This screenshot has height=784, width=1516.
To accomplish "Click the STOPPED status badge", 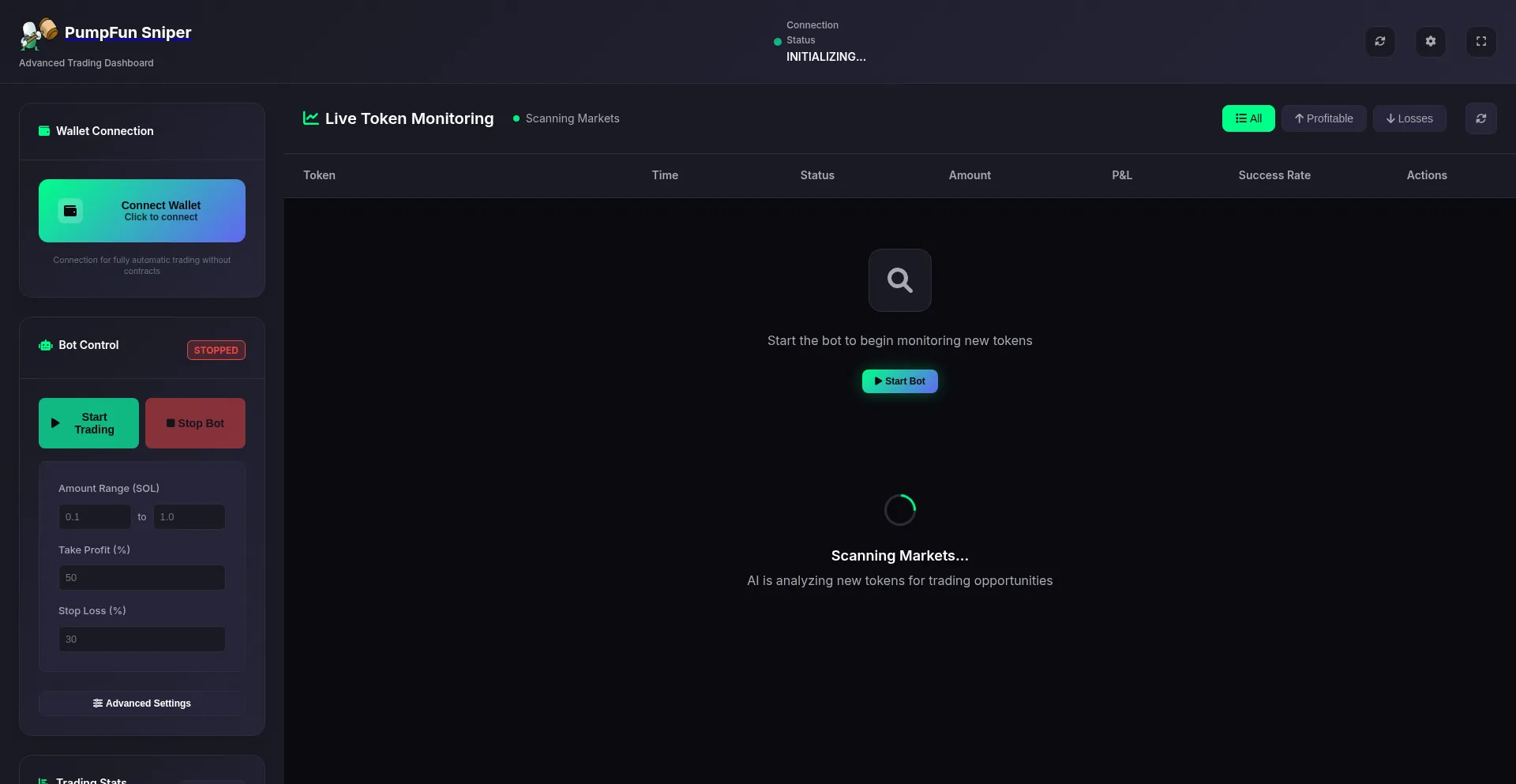I will pos(216,350).
